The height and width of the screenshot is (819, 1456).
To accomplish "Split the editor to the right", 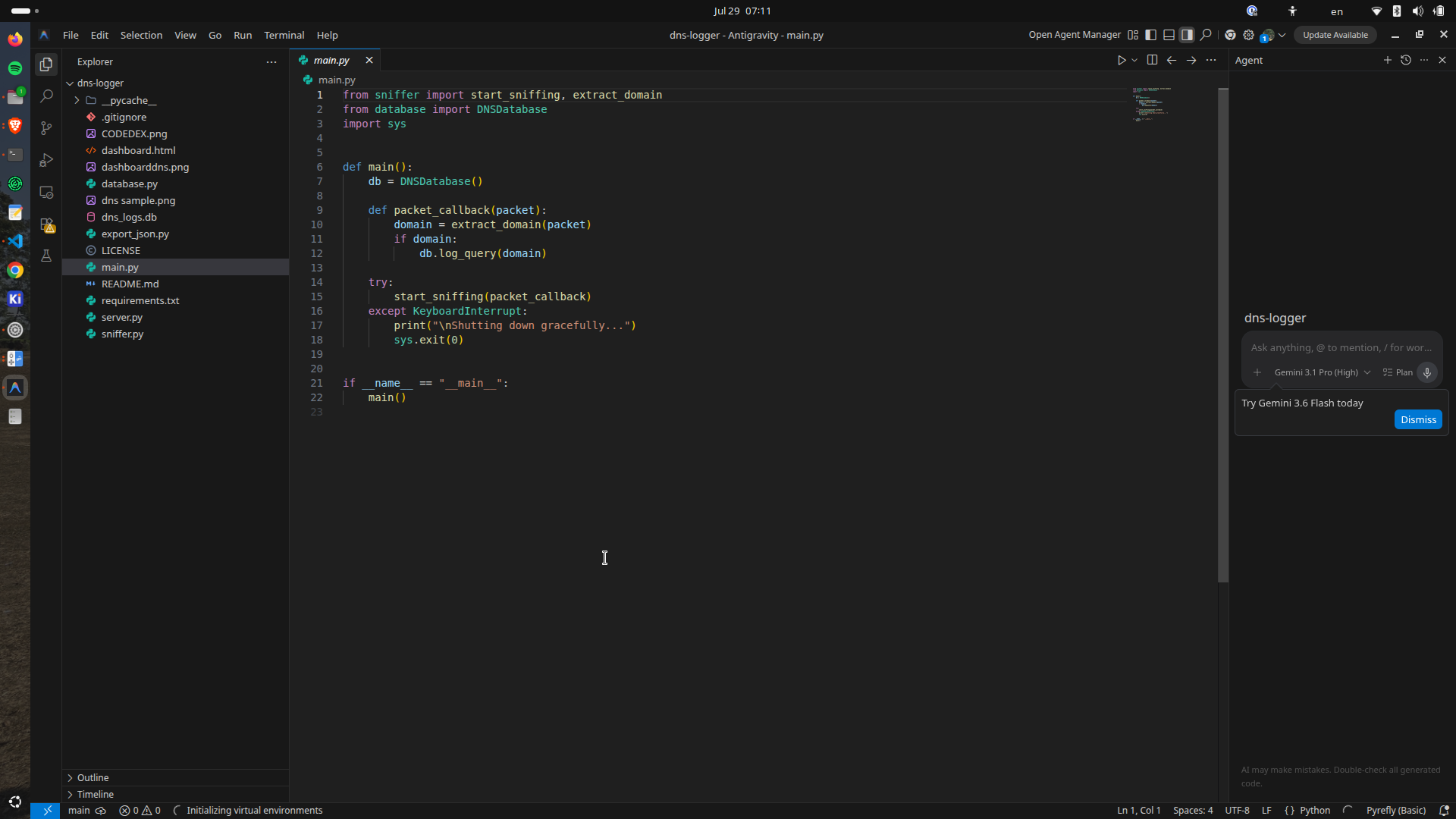I will click(x=1152, y=60).
